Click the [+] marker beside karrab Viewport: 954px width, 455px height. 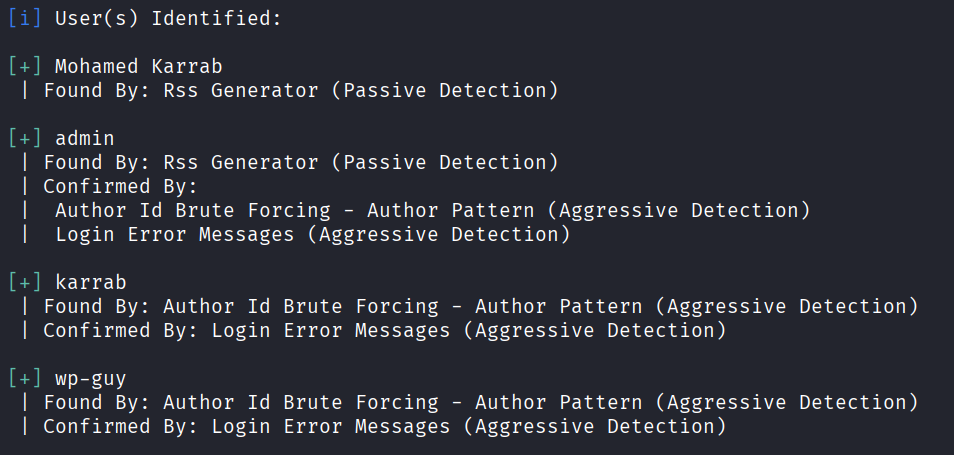(25, 282)
